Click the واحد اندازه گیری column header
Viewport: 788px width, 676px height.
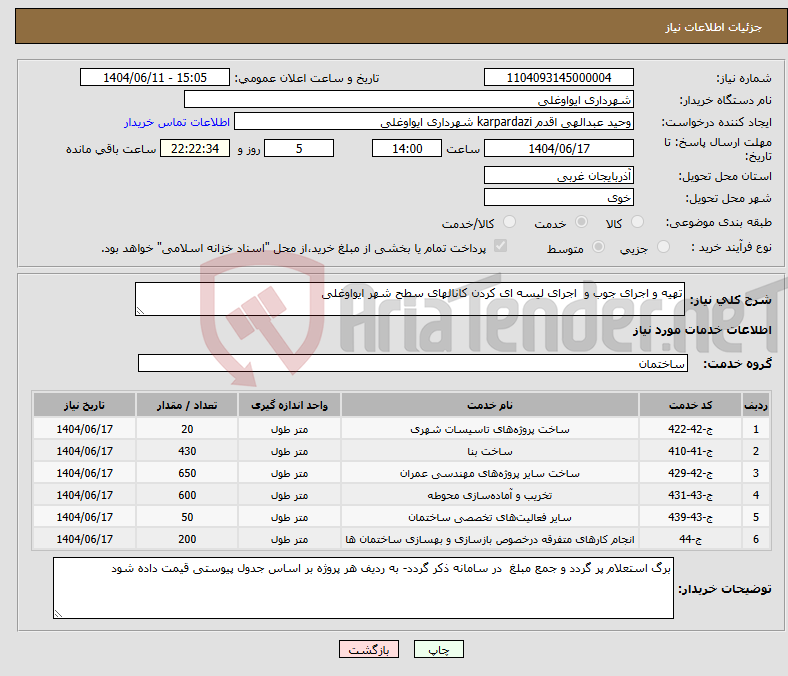289,405
